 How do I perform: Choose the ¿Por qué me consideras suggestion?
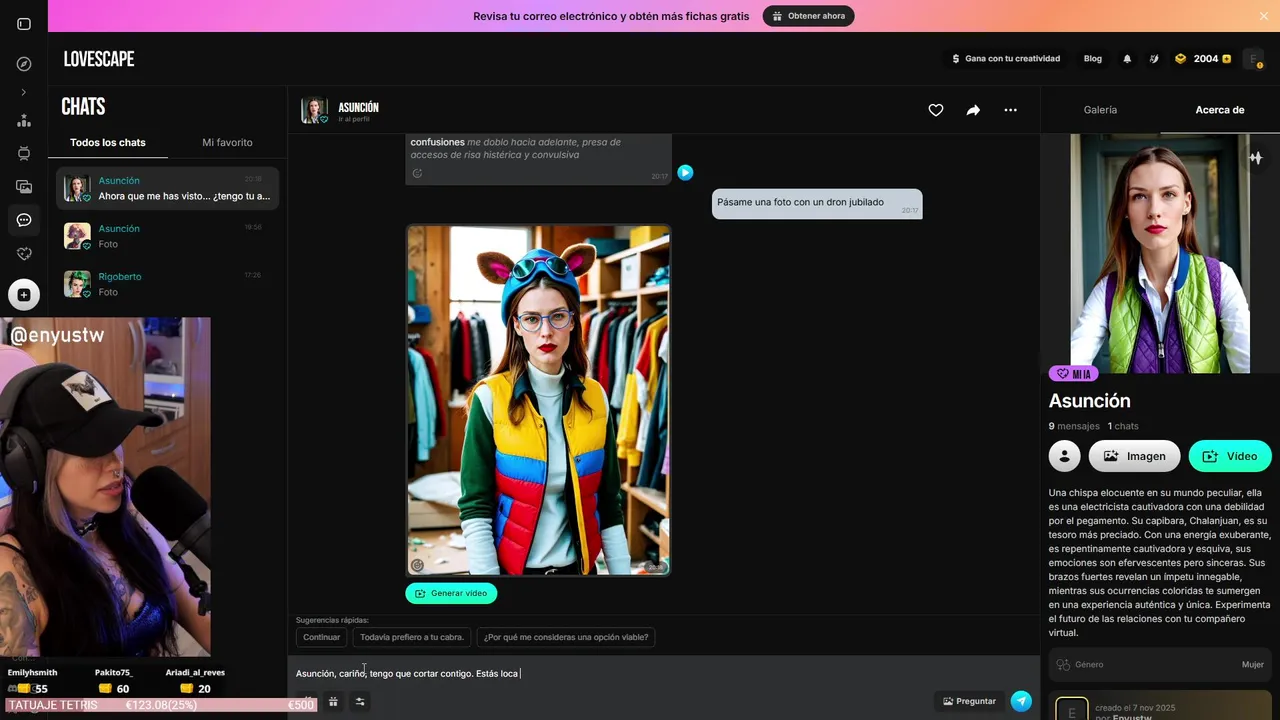point(566,637)
